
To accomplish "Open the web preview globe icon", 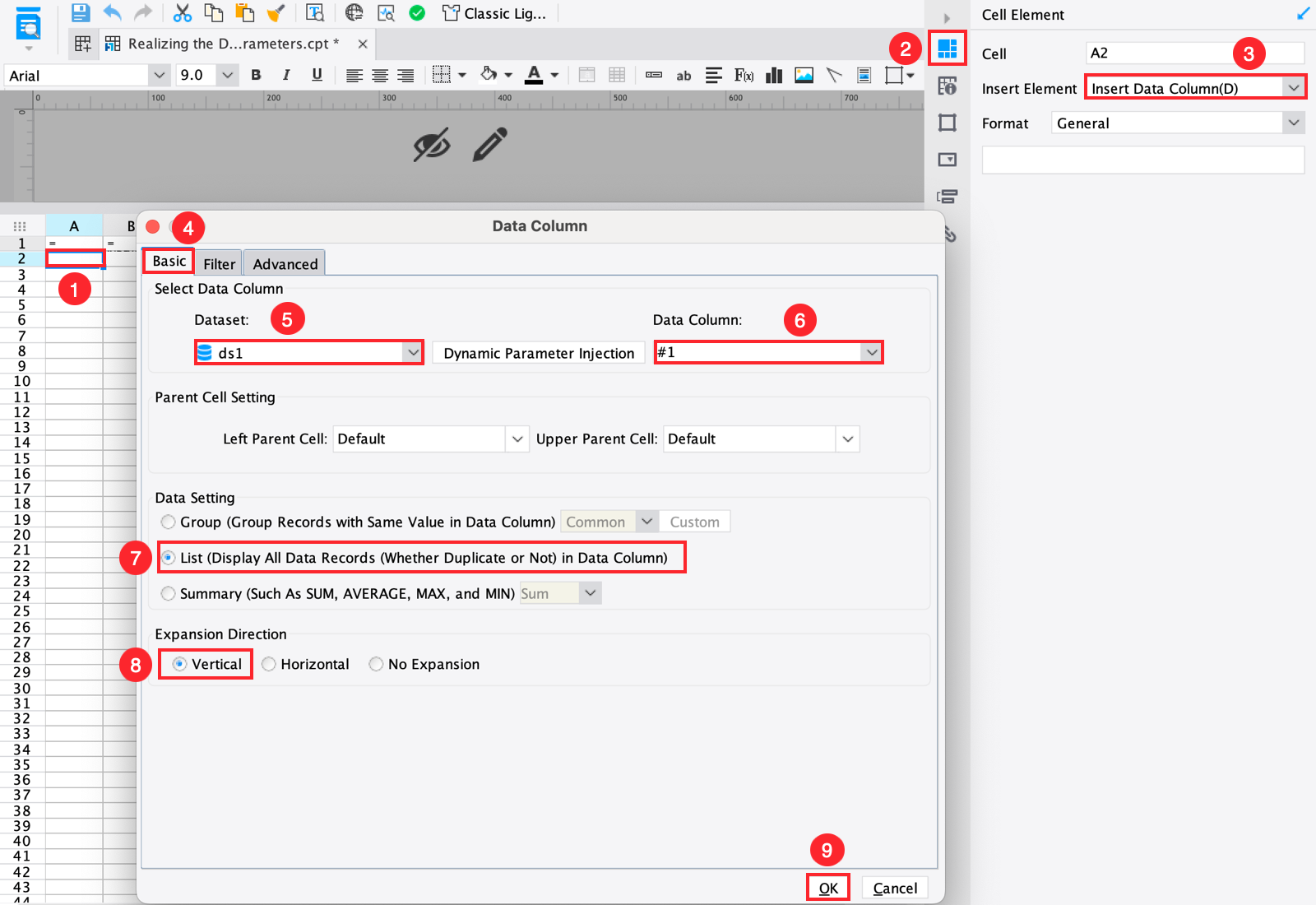I will 354,12.
